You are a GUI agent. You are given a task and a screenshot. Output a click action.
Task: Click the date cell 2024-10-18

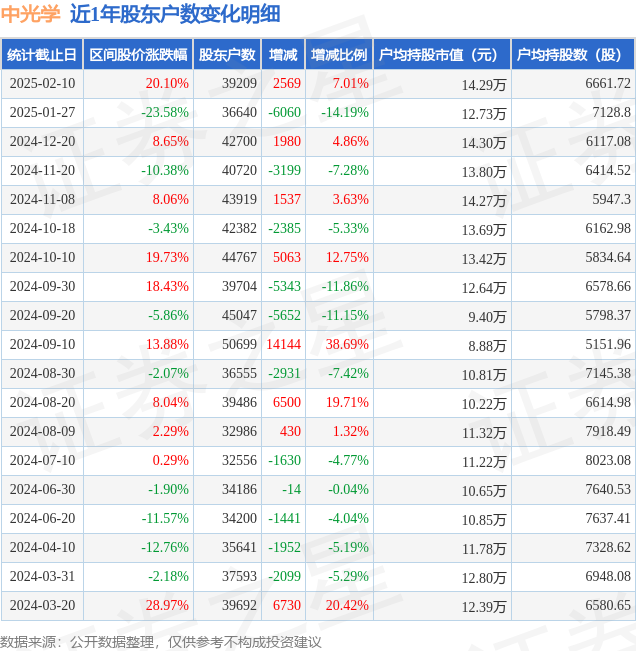[42, 228]
